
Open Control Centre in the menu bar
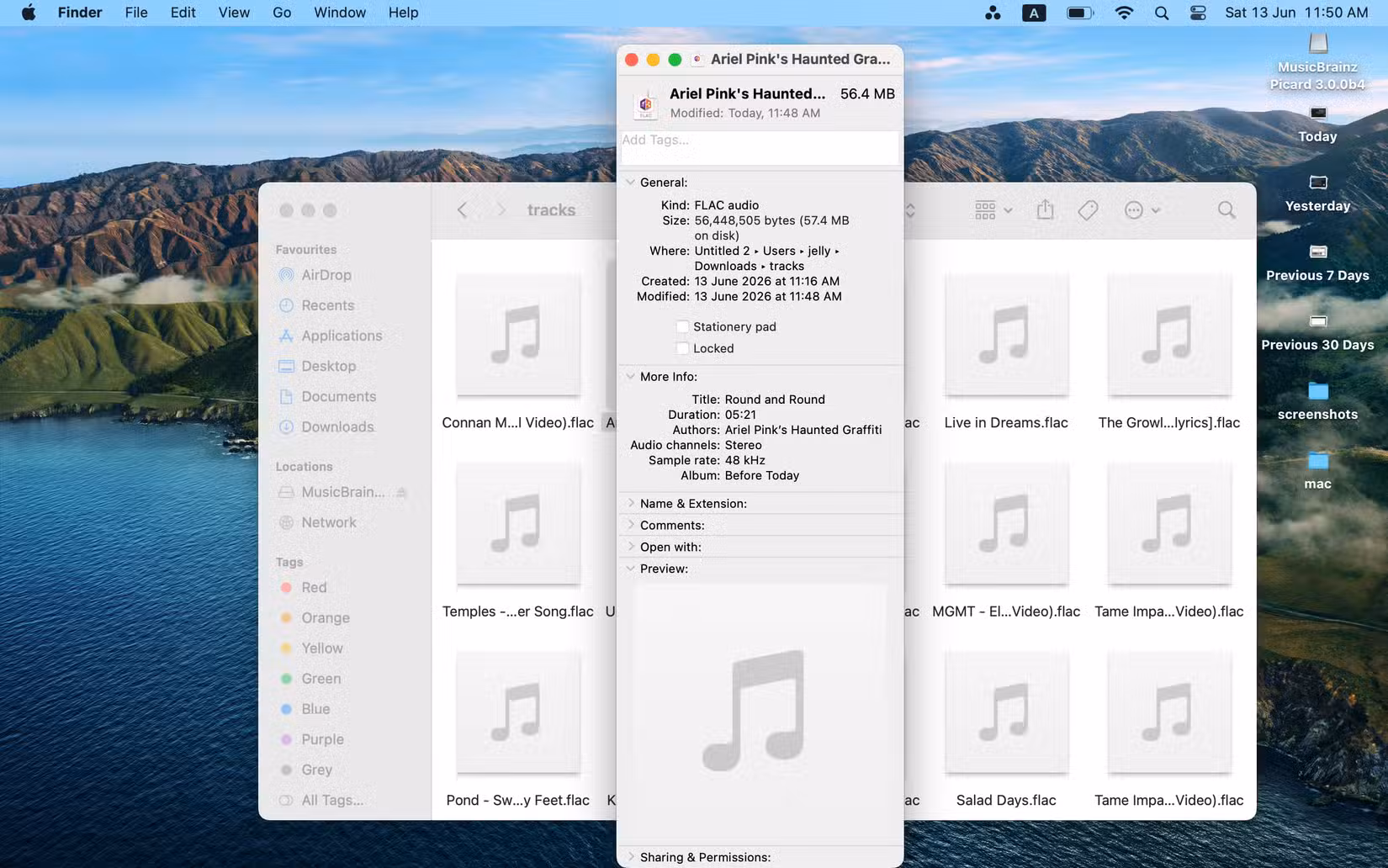click(x=1198, y=13)
